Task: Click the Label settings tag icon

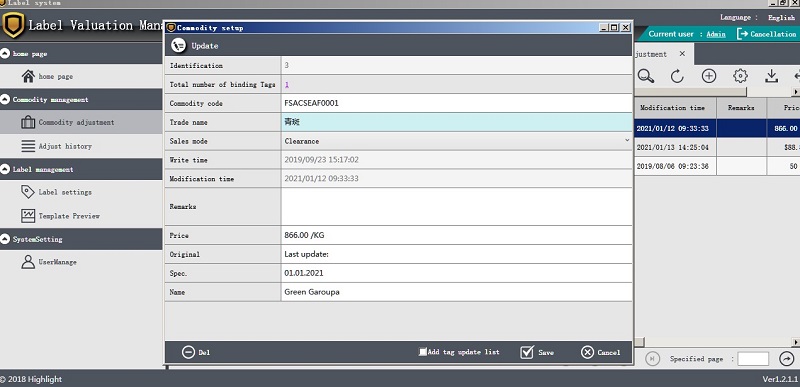Action: pos(28,192)
